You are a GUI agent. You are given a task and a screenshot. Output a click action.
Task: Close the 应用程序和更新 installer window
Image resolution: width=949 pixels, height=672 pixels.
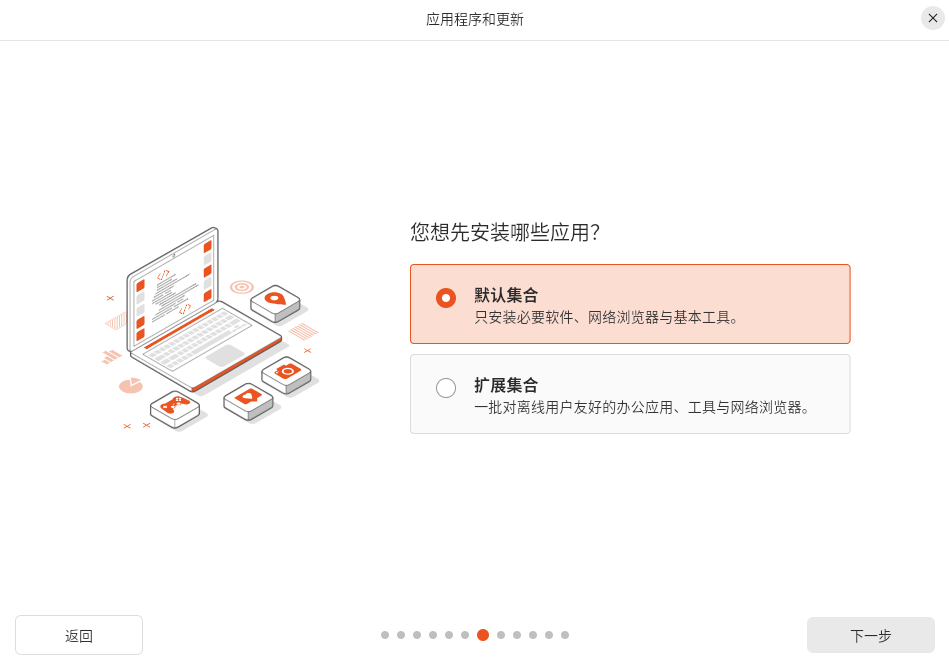pos(933,18)
